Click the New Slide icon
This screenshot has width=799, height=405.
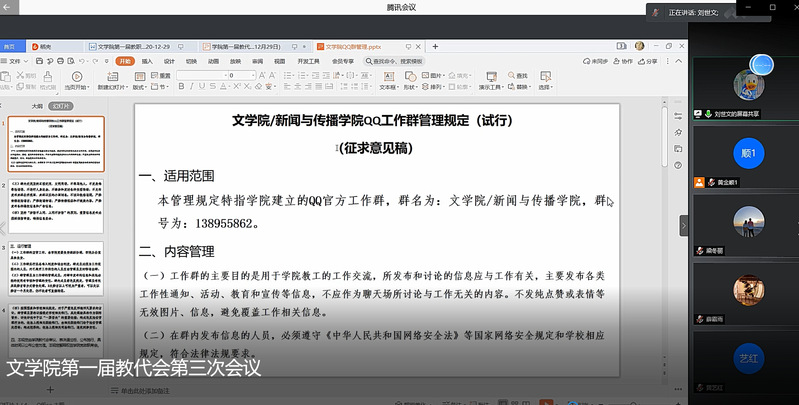coord(113,77)
